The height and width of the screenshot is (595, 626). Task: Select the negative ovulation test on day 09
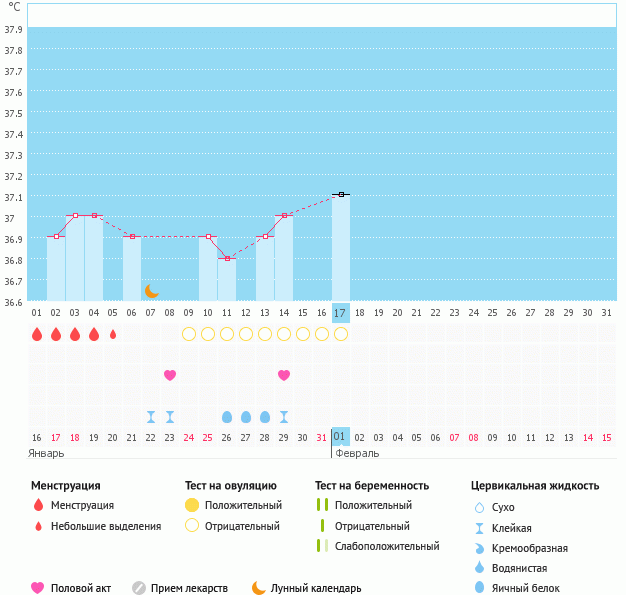coord(189,334)
